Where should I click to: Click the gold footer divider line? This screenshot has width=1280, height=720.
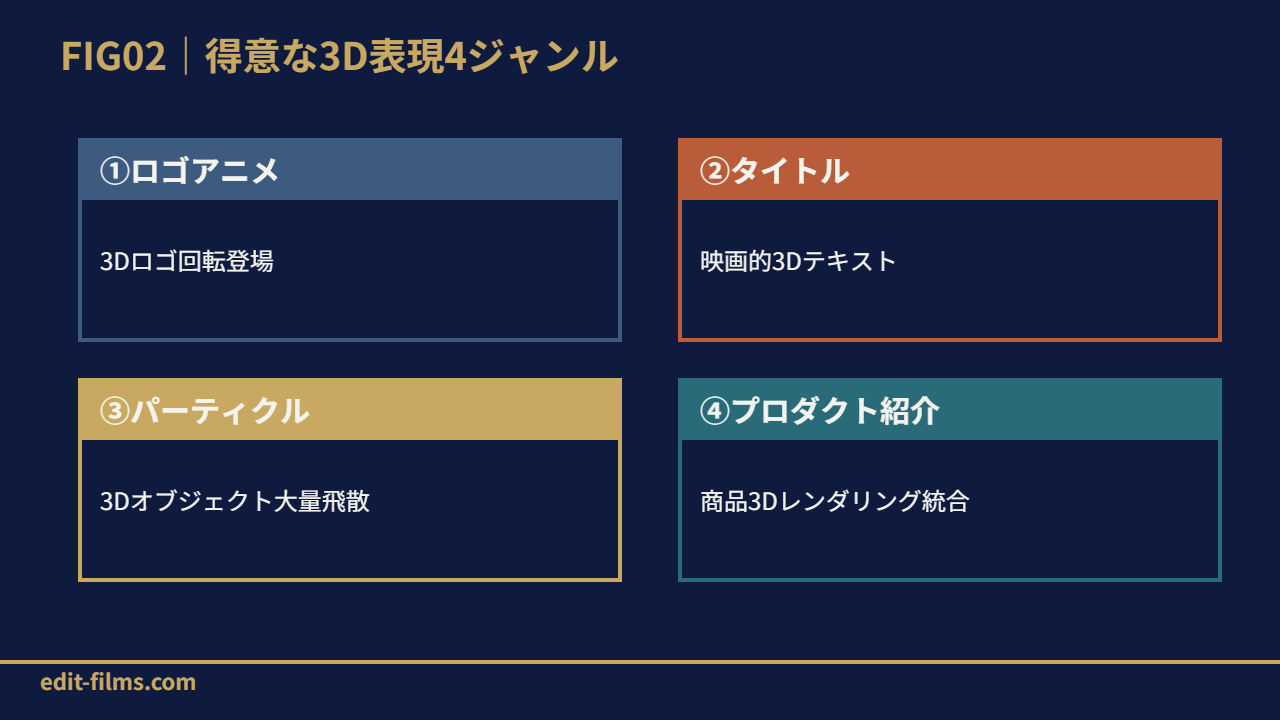click(640, 662)
